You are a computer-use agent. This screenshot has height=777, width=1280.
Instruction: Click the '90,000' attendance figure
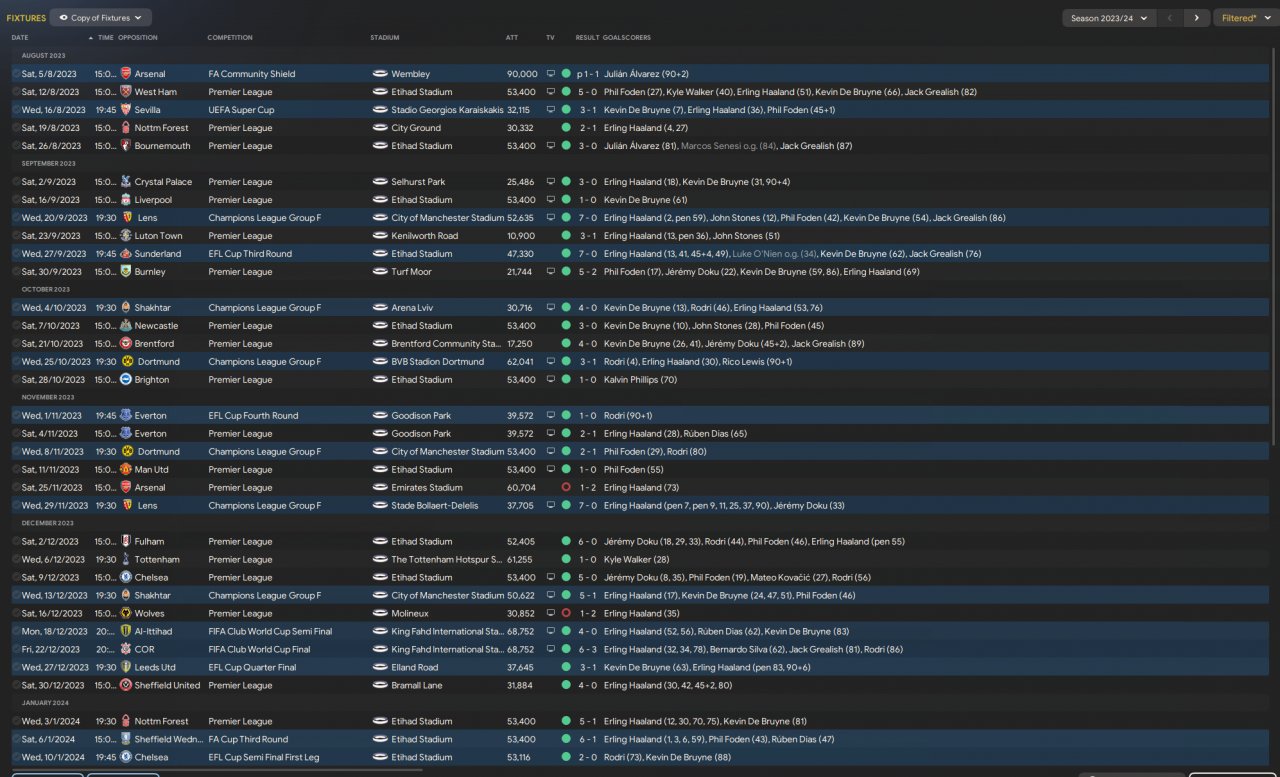pos(522,74)
